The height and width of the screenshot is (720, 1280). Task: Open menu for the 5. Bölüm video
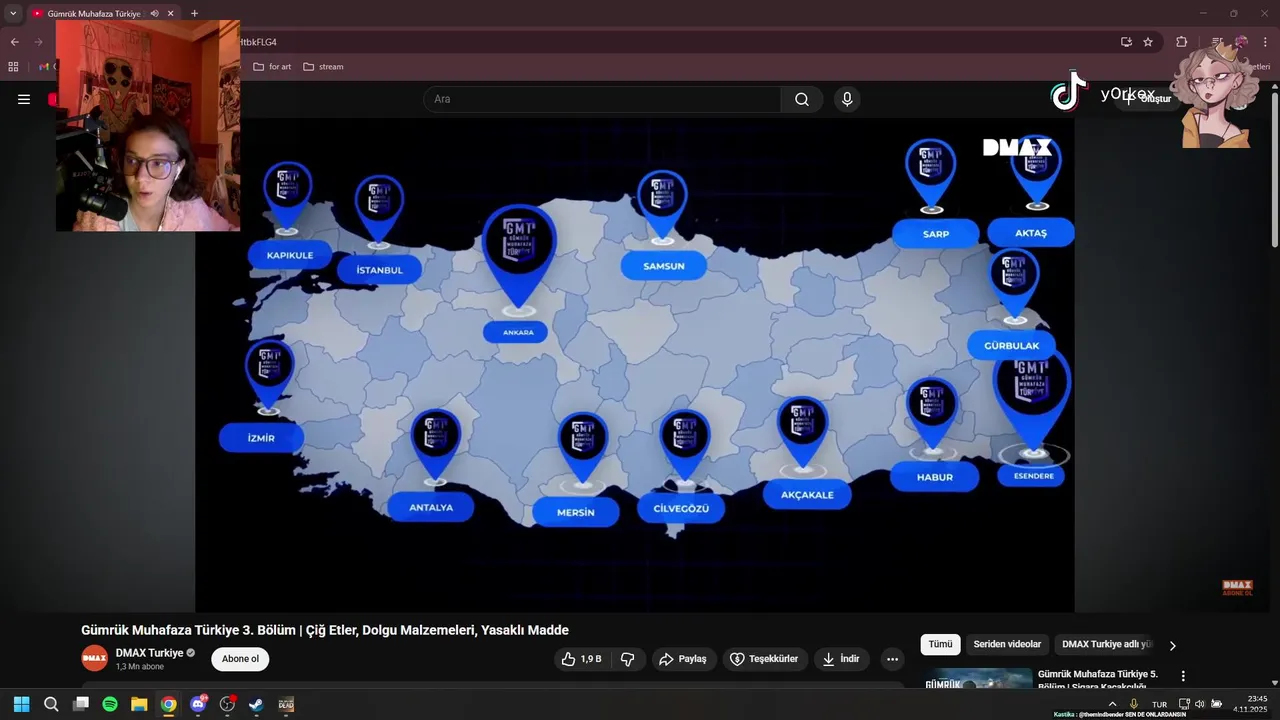(1183, 676)
